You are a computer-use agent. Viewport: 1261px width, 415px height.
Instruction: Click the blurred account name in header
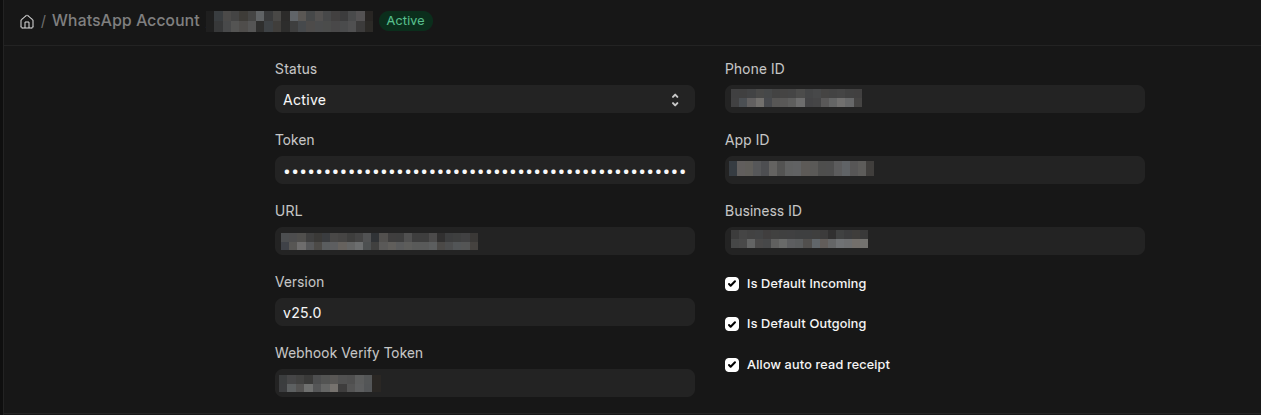[290, 21]
